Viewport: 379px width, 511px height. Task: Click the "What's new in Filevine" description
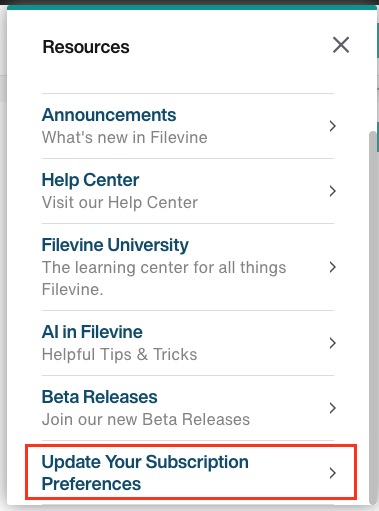point(125,137)
